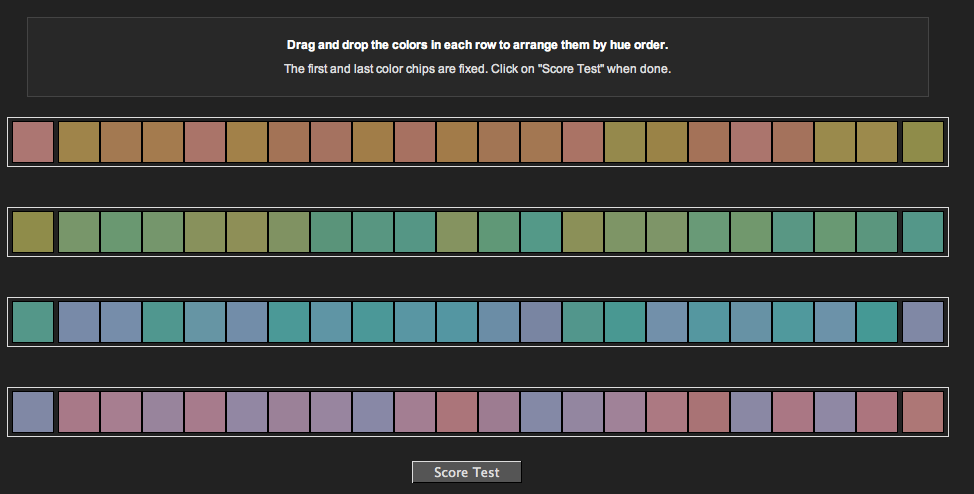
Task: Click the Score Test button
Action: (x=467, y=472)
